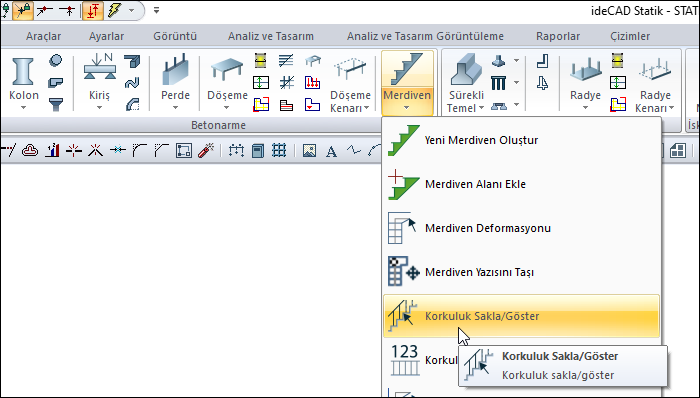This screenshot has height=398, width=700.
Task: Expand the Kiriş dropdown arrow
Action: coord(99,108)
